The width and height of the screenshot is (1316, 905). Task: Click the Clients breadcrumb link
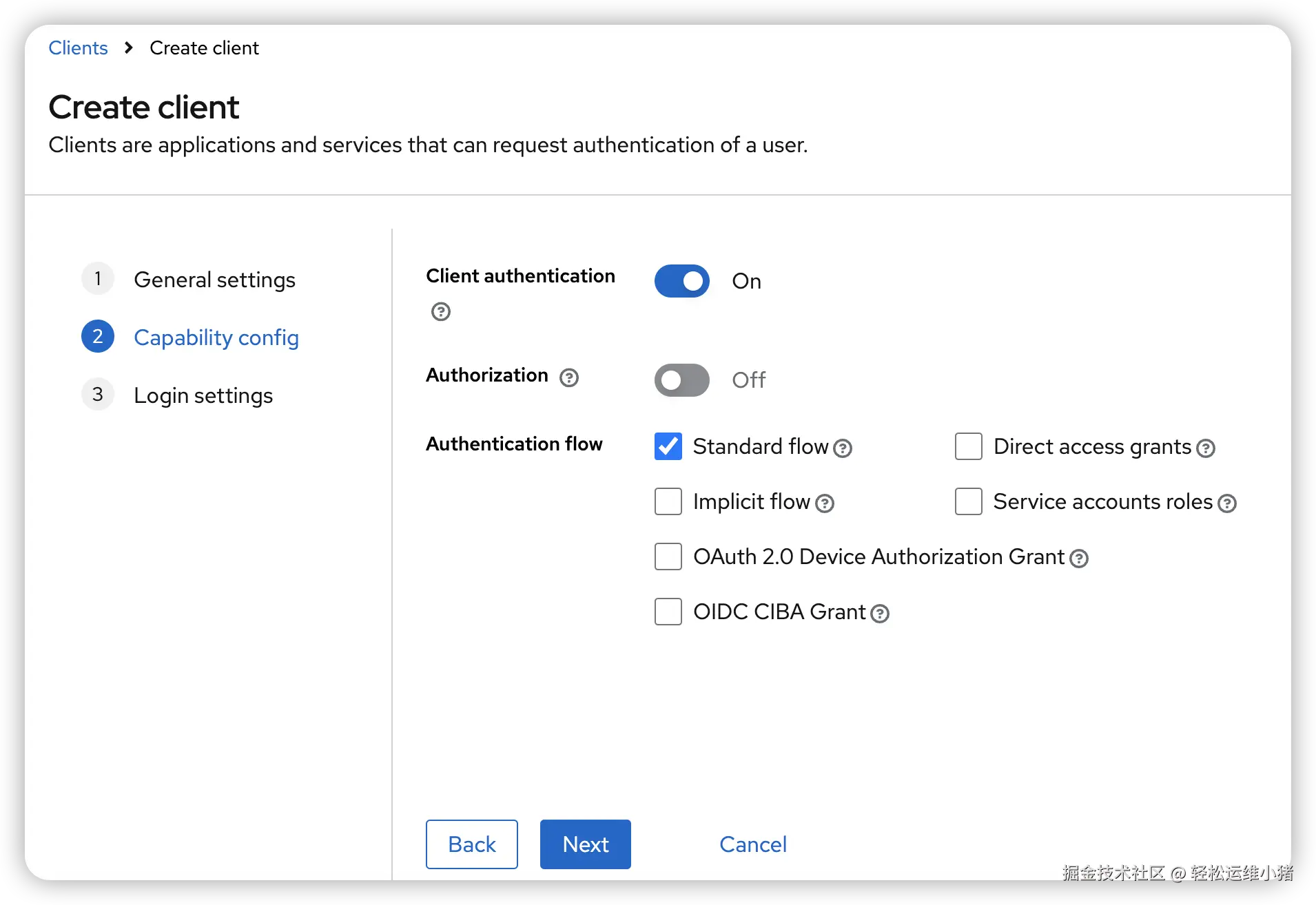pos(78,48)
